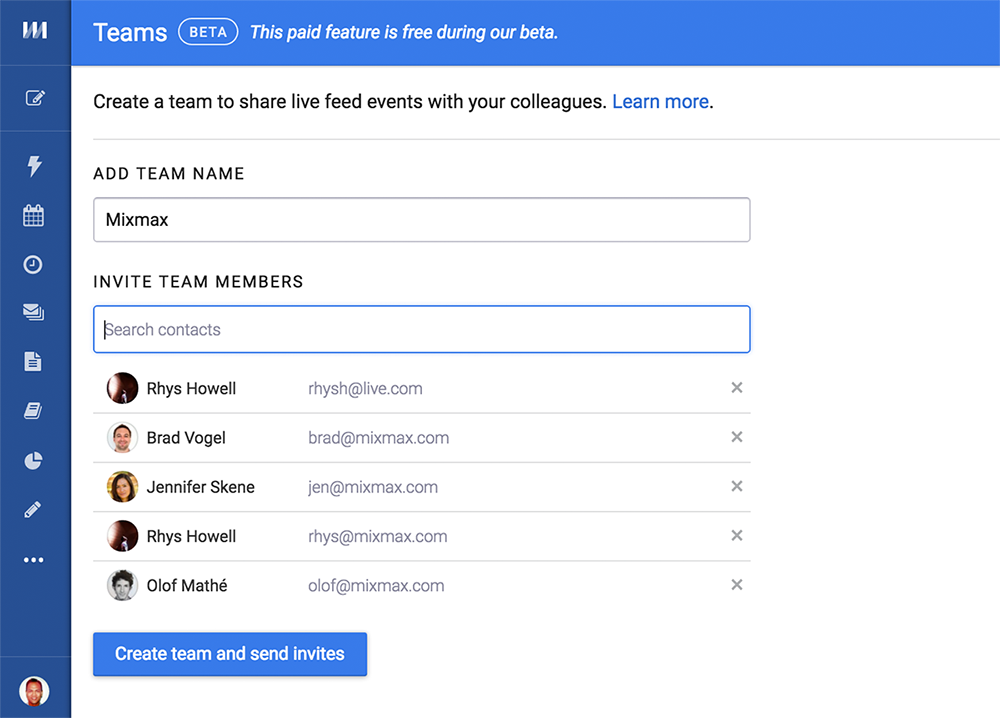Focus the team name field containing Mixmax

coord(422,220)
